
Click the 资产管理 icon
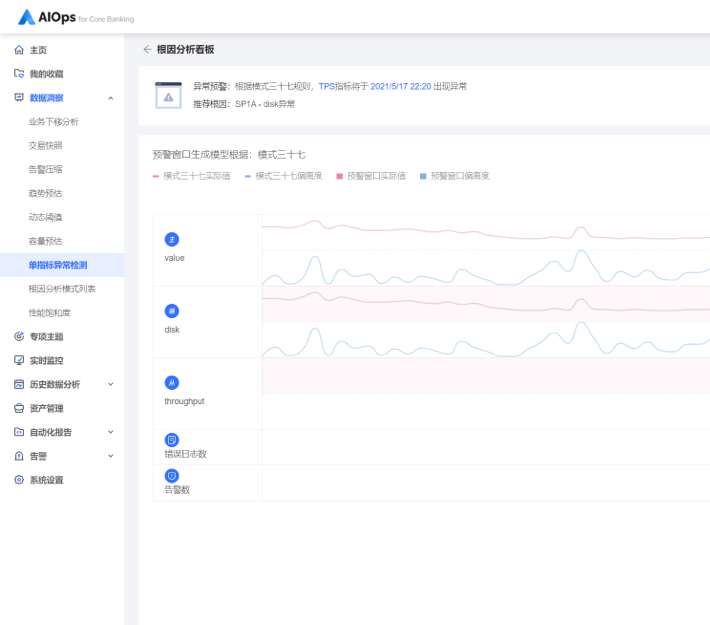click(19, 408)
